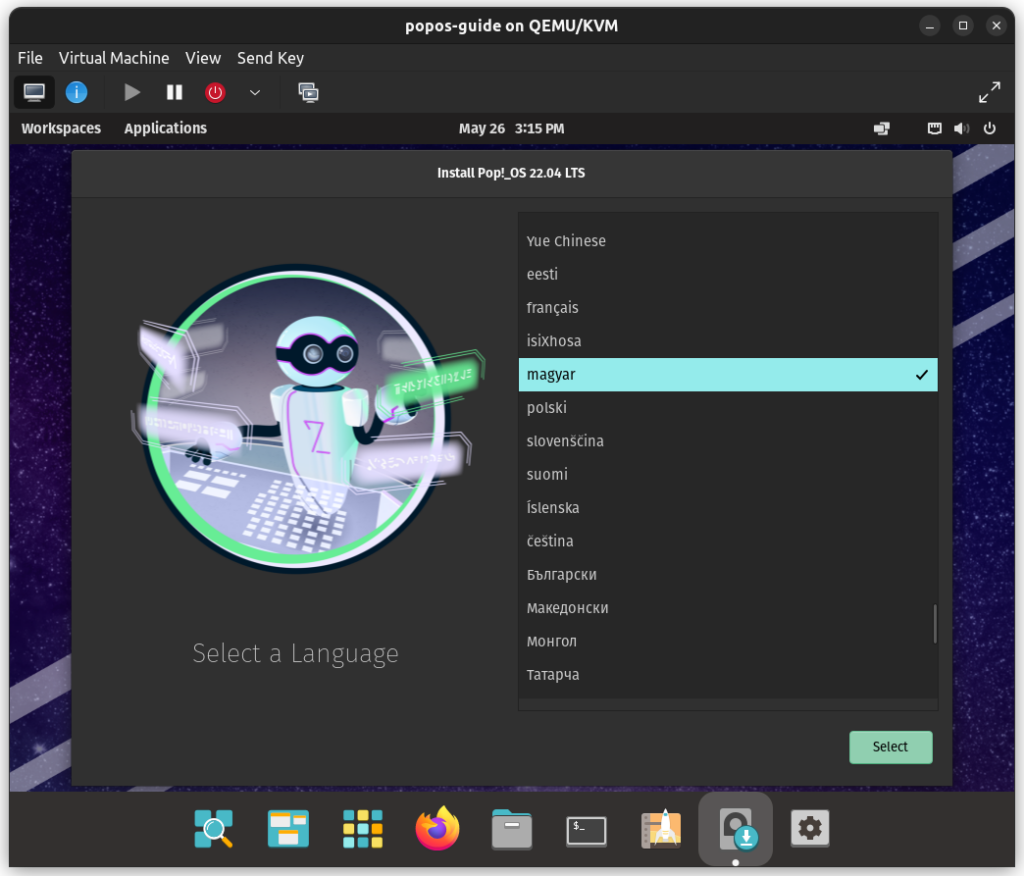Click the language list scrollbar
The width and height of the screenshot is (1024, 876).
point(935,624)
